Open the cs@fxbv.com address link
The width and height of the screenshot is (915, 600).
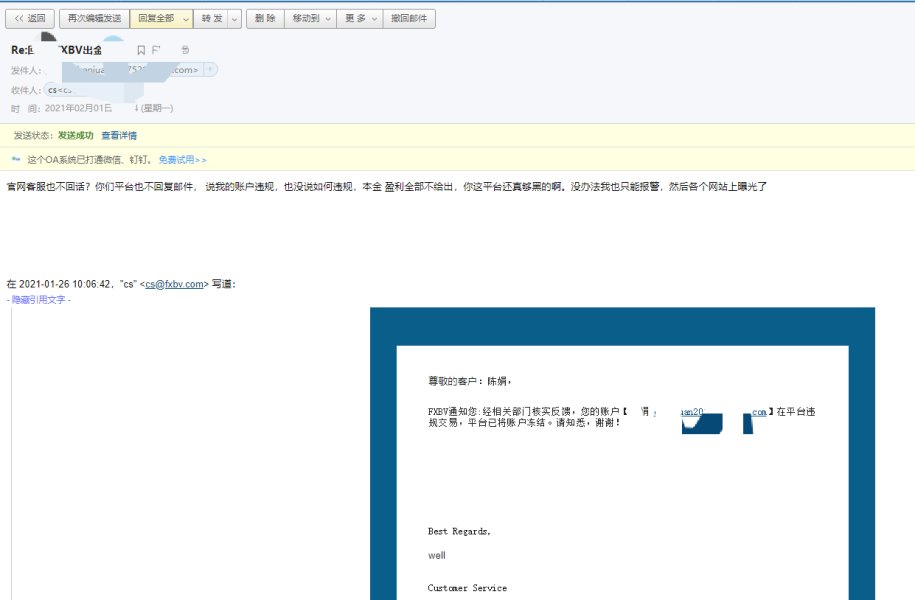click(174, 284)
